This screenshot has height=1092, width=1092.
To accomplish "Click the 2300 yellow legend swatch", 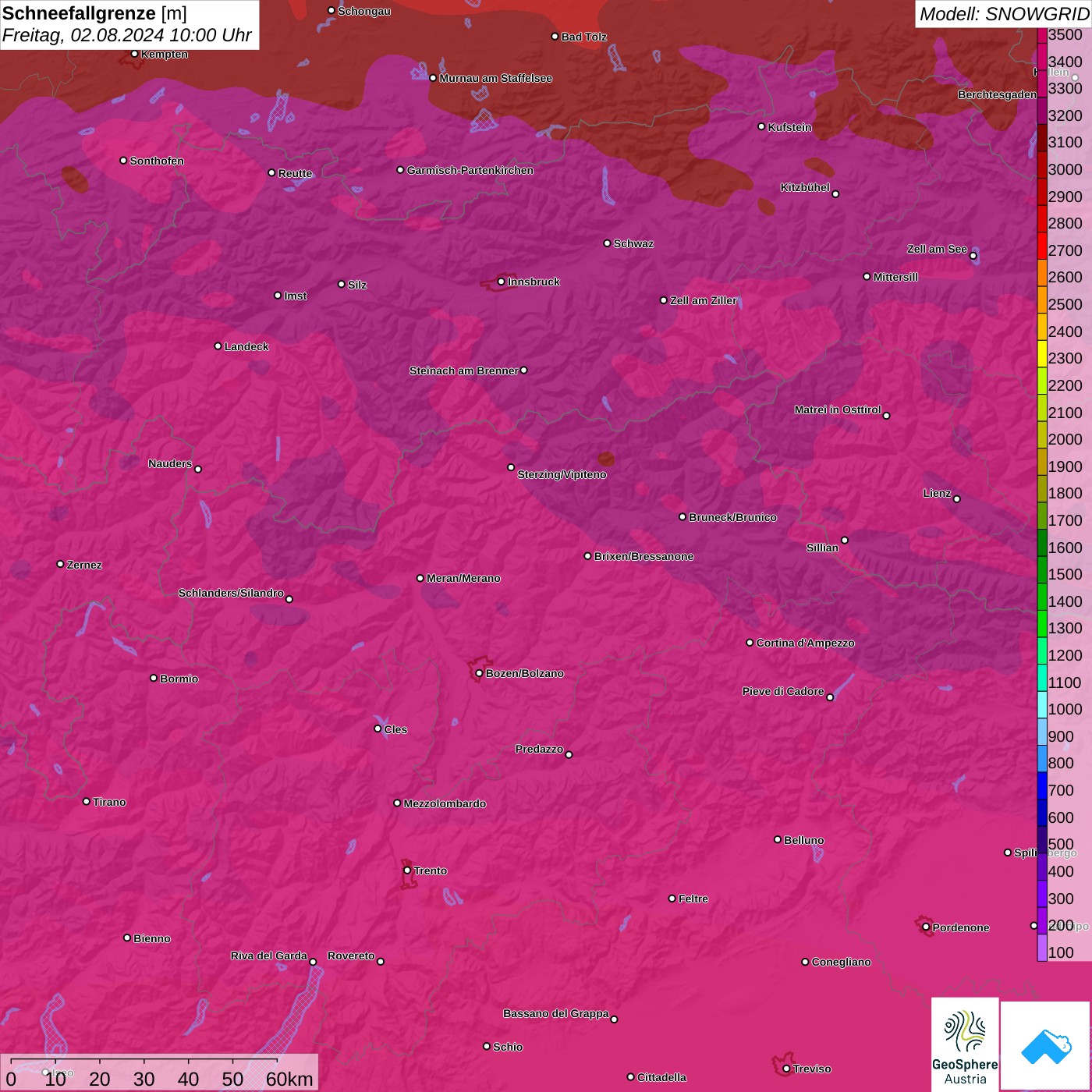I will click(x=1041, y=353).
